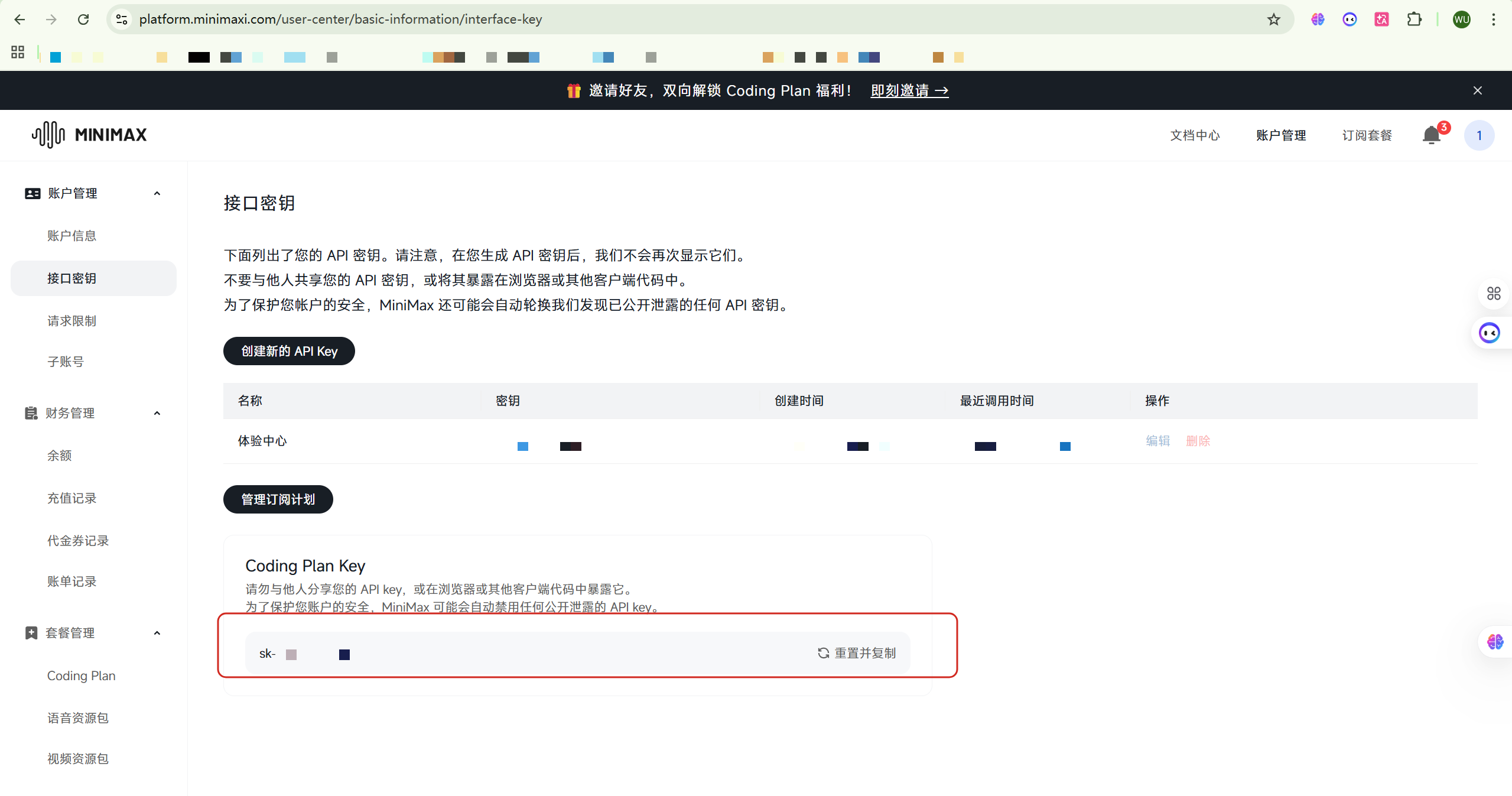Viewport: 1512px width, 796px height.
Task: Click the 密钥 column header
Action: (508, 401)
